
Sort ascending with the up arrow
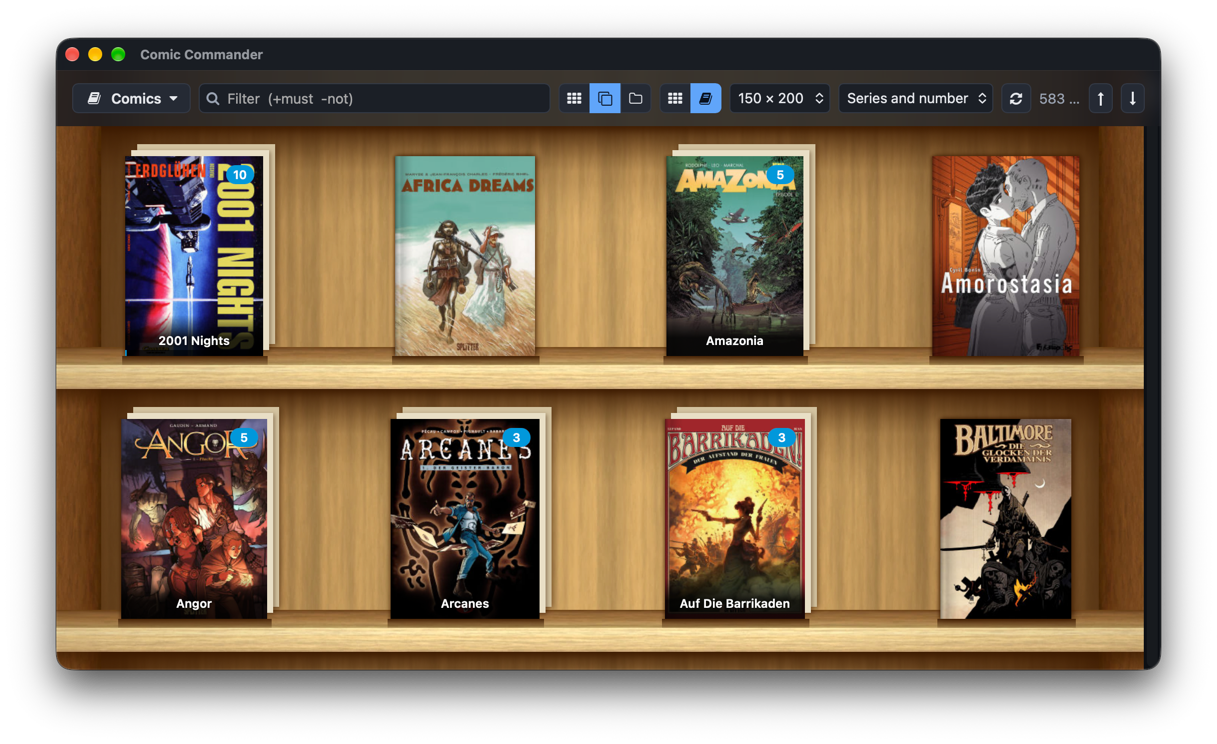click(1101, 98)
